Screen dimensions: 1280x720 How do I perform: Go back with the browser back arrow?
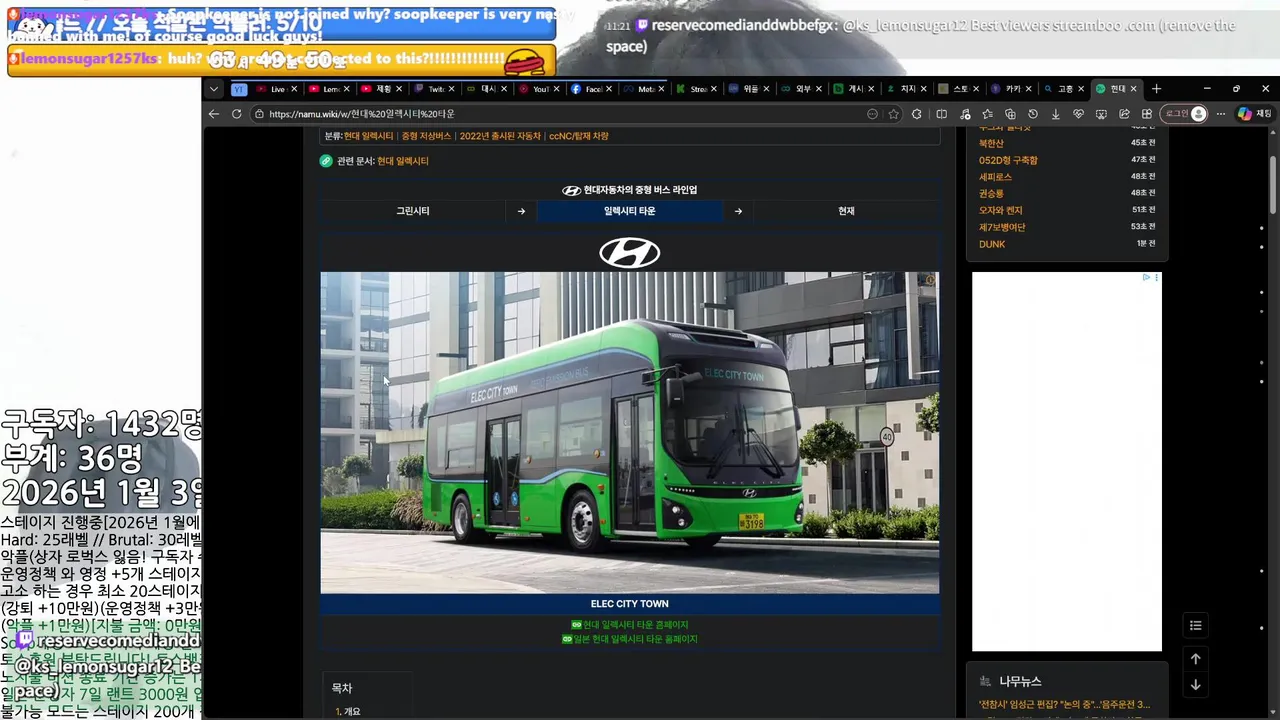tap(214, 114)
